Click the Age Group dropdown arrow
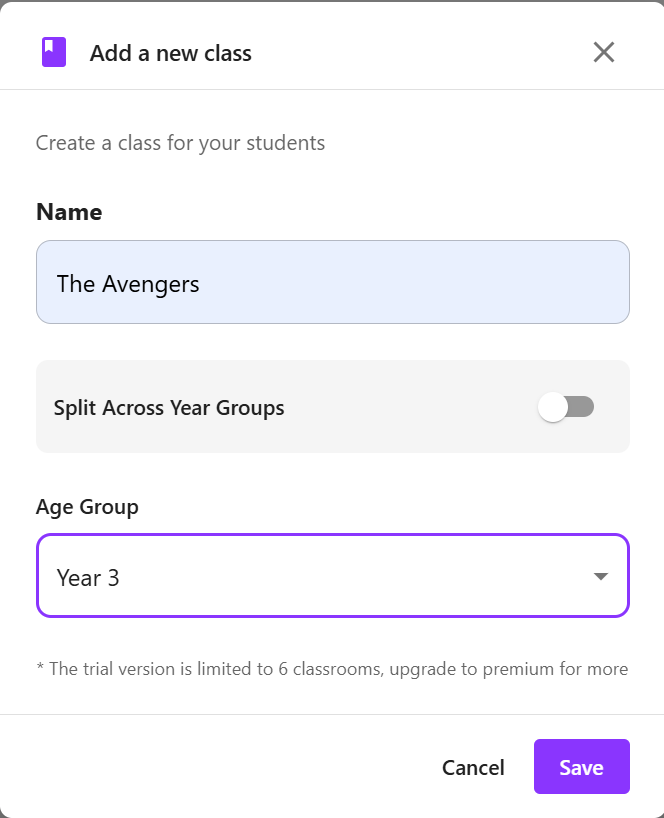The height and width of the screenshot is (818, 664). click(600, 576)
